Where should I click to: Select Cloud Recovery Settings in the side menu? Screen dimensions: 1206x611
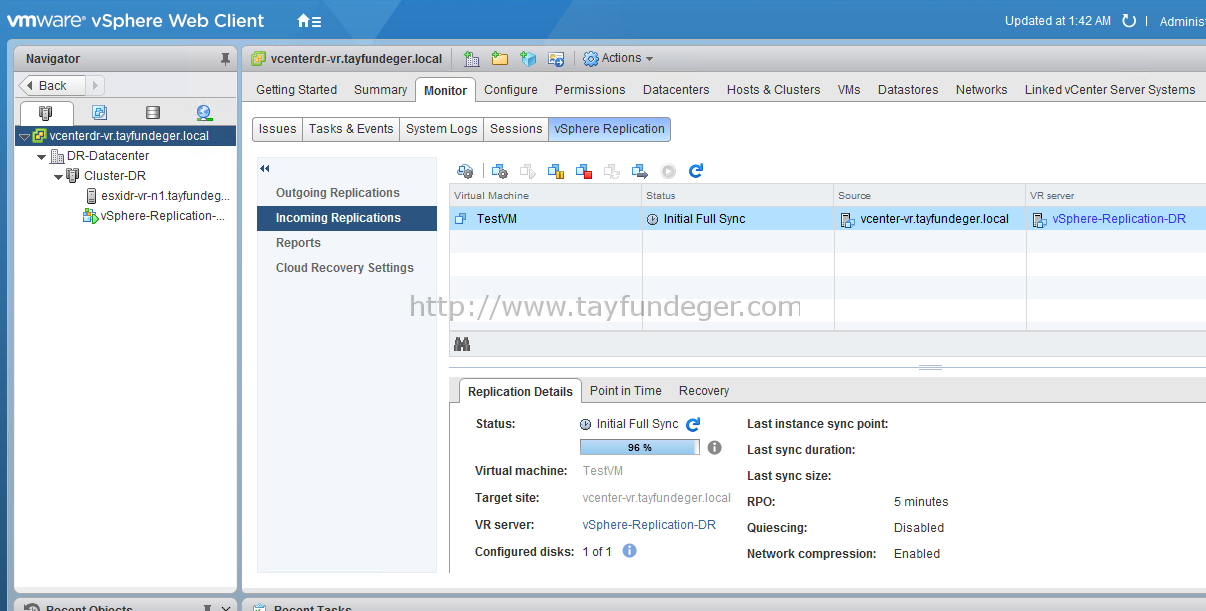point(345,268)
